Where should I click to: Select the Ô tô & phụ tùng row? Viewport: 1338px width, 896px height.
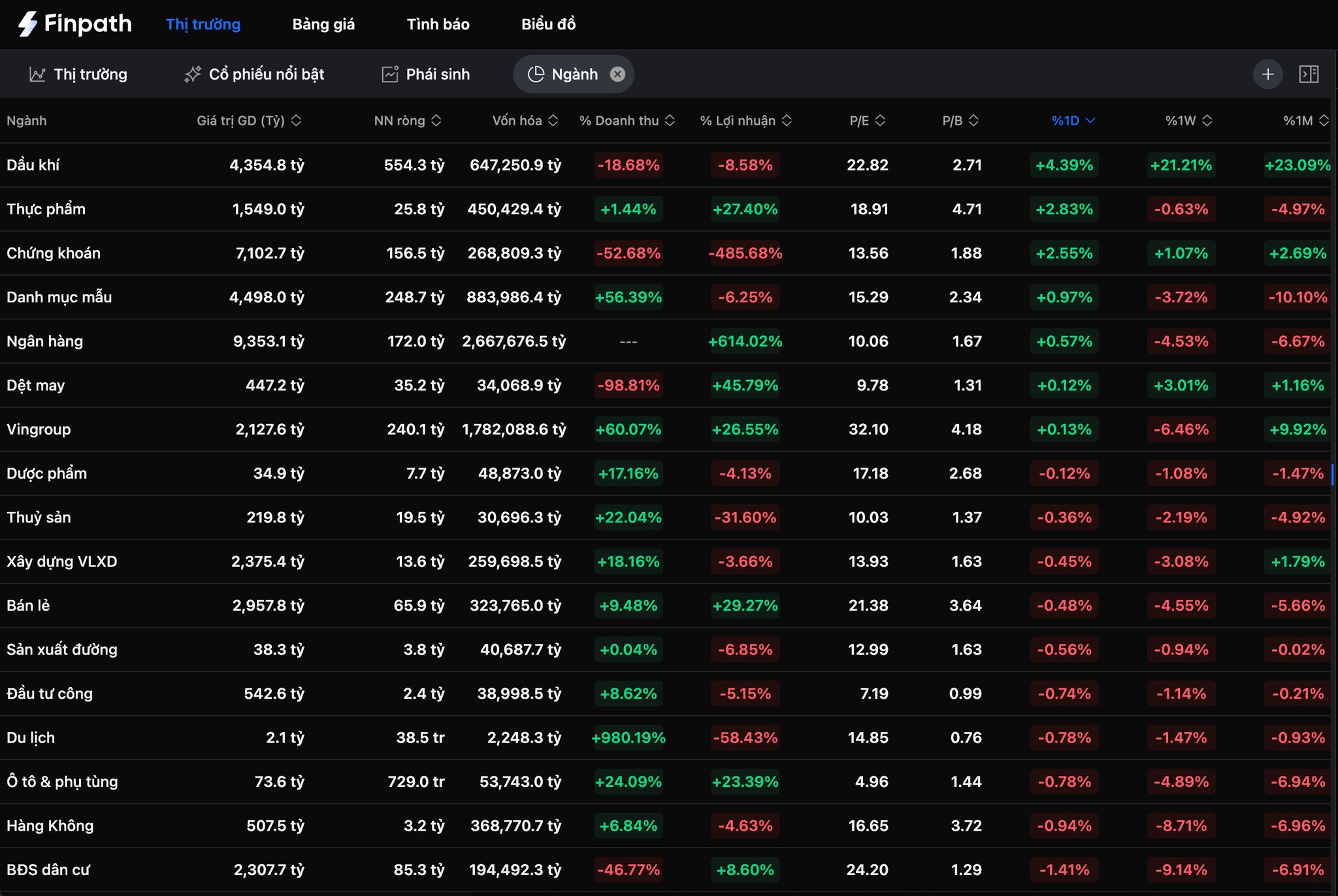tap(665, 782)
